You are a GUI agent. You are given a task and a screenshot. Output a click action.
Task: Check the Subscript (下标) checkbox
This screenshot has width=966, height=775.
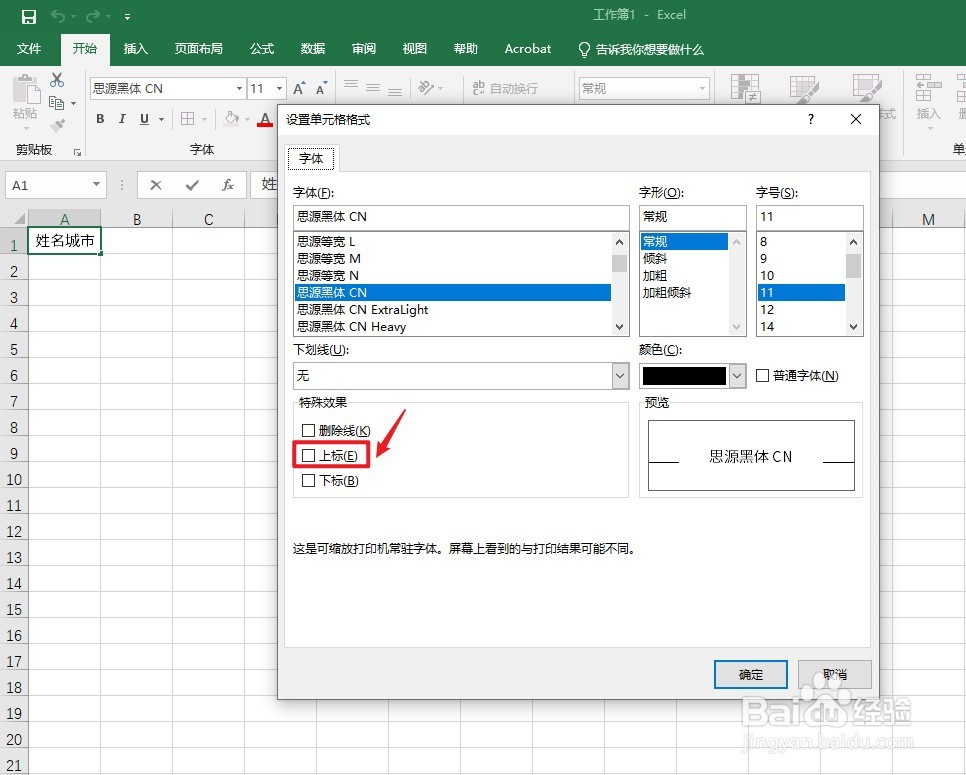309,481
